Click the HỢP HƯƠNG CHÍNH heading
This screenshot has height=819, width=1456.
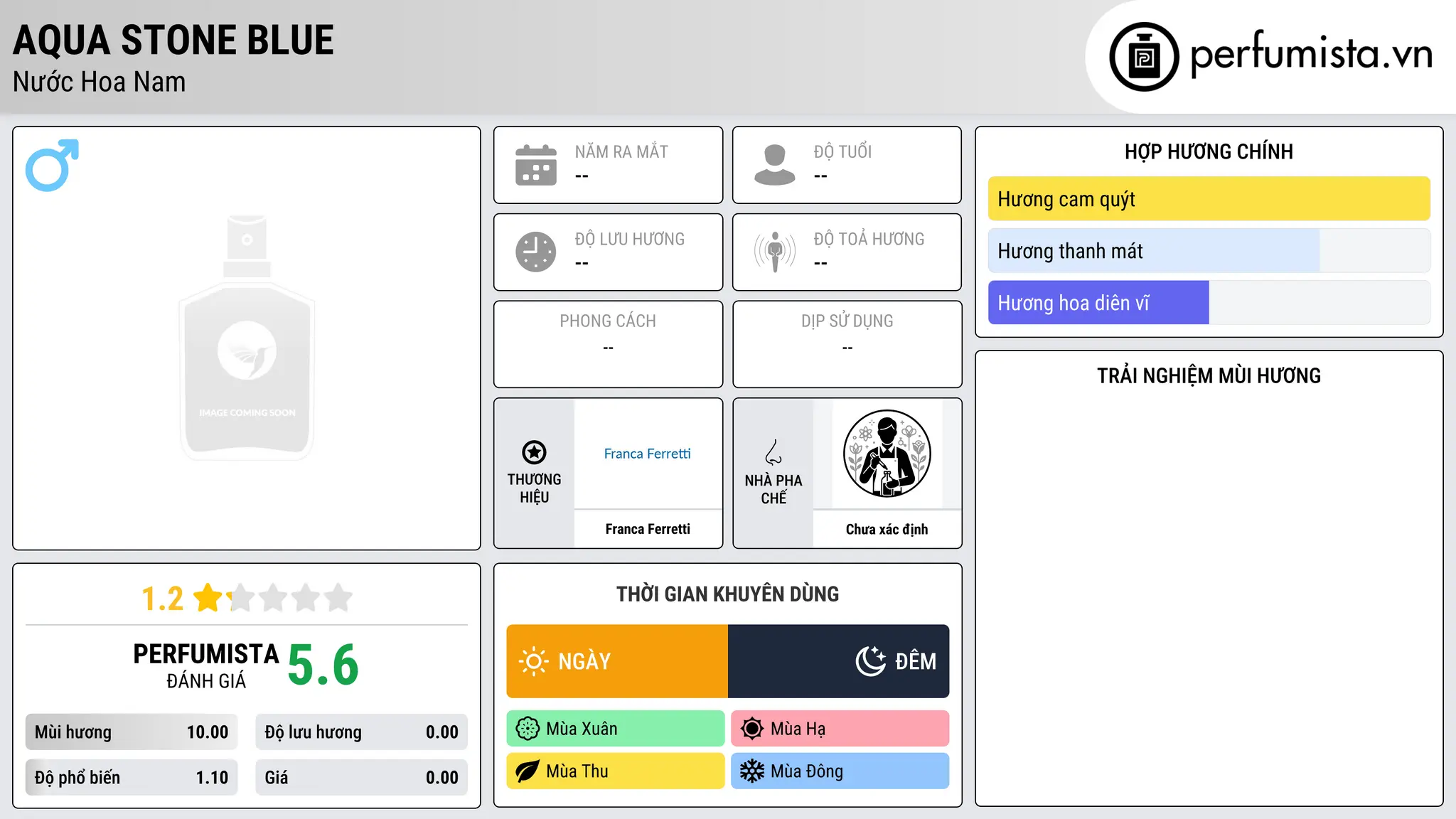click(x=1209, y=152)
